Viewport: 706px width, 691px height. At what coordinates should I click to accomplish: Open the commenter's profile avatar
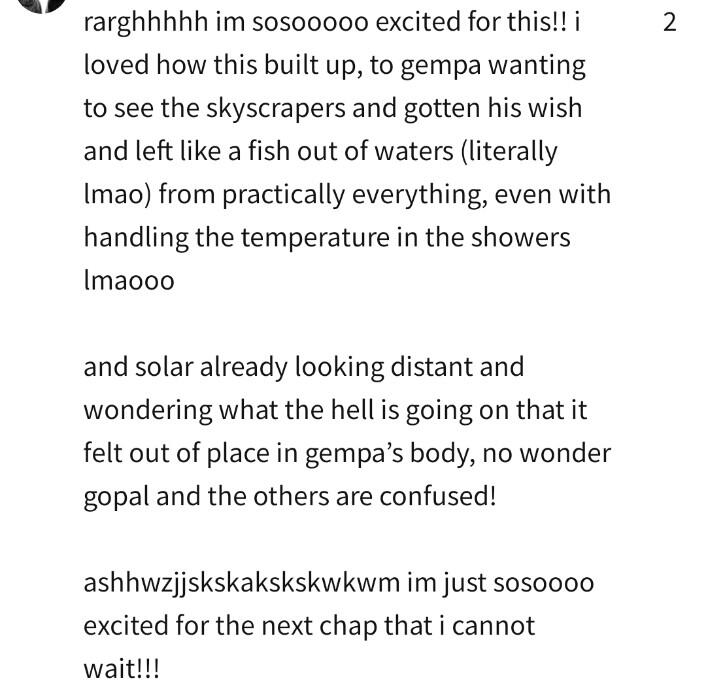tap(43, 5)
